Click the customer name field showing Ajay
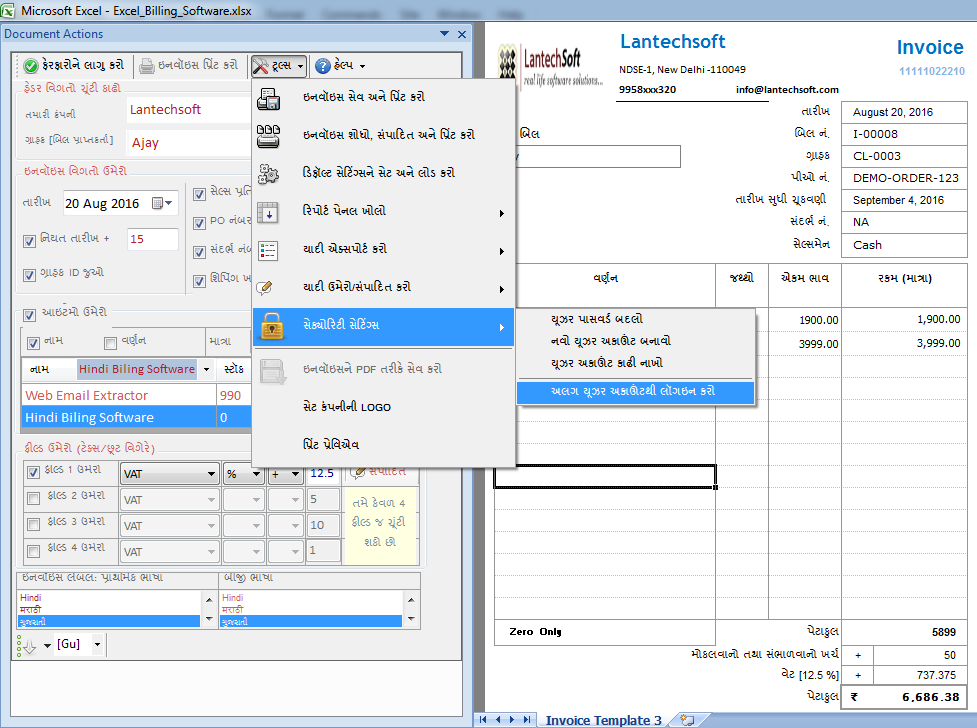The width and height of the screenshot is (977, 728). click(x=189, y=143)
